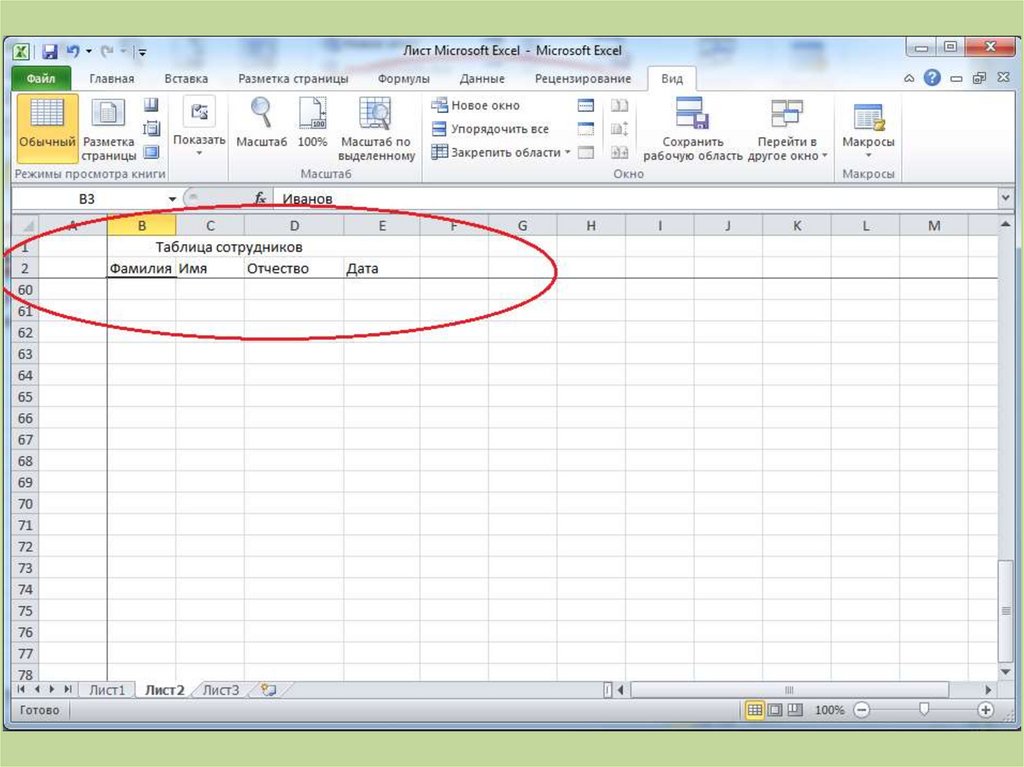Open Macros (Макросы) dropdown

pyautogui.click(x=868, y=129)
